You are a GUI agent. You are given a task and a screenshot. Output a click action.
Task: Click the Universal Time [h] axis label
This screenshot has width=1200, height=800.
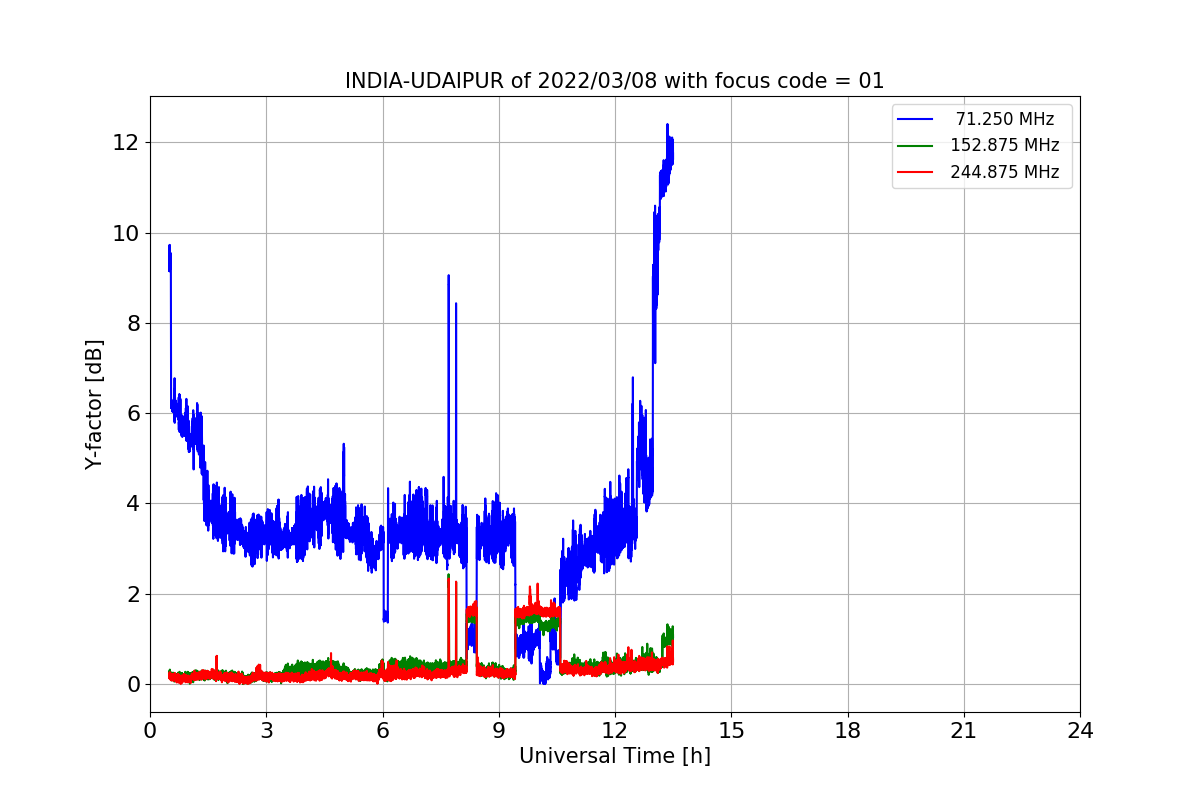point(615,756)
